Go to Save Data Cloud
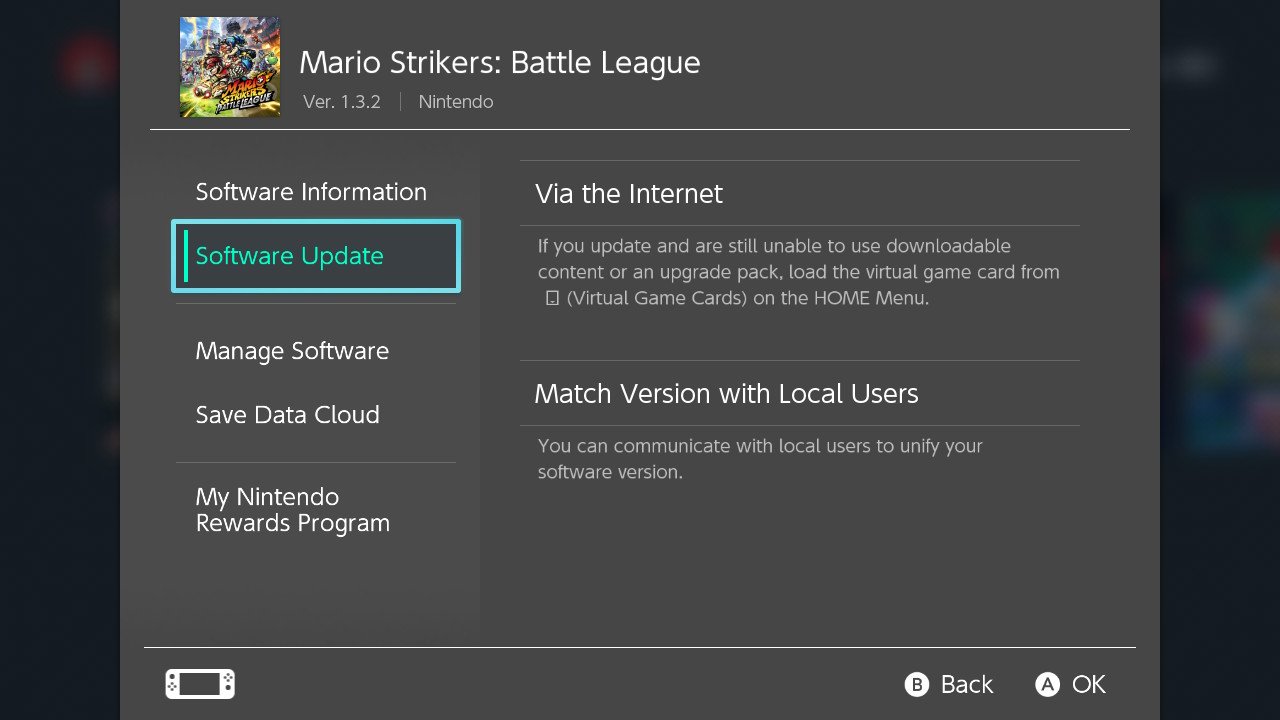The image size is (1280, 720). click(288, 415)
